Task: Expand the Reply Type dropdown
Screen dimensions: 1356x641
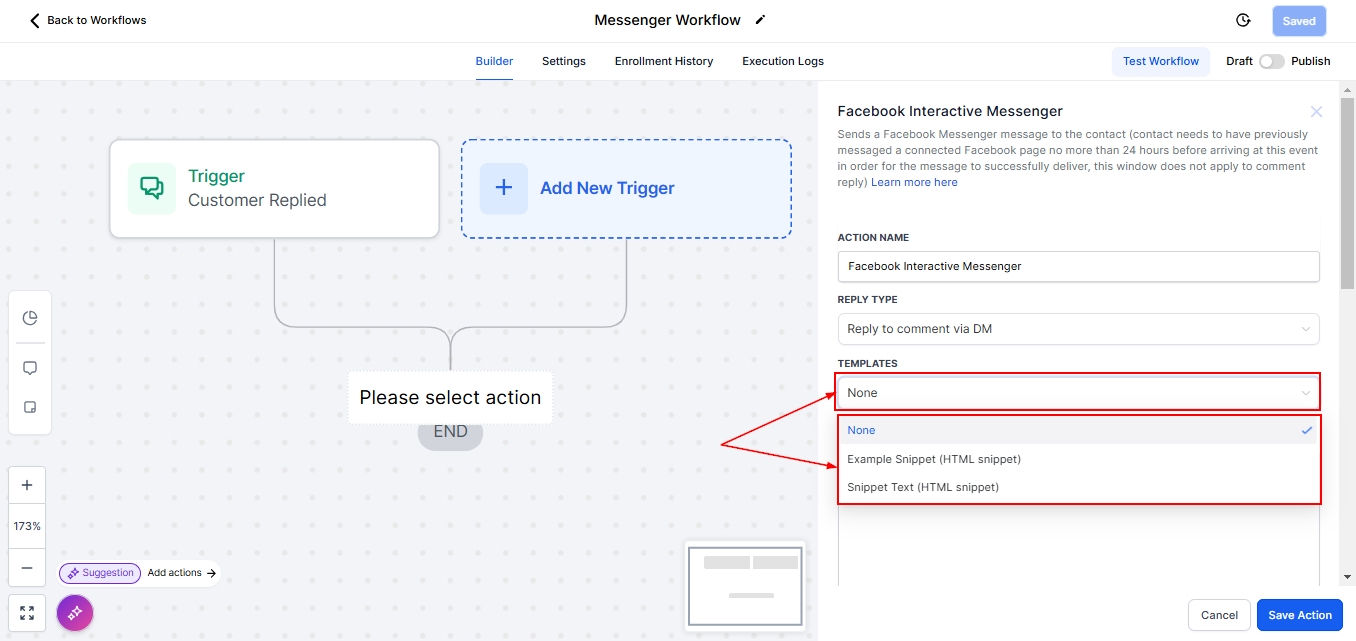Action: coord(1078,329)
